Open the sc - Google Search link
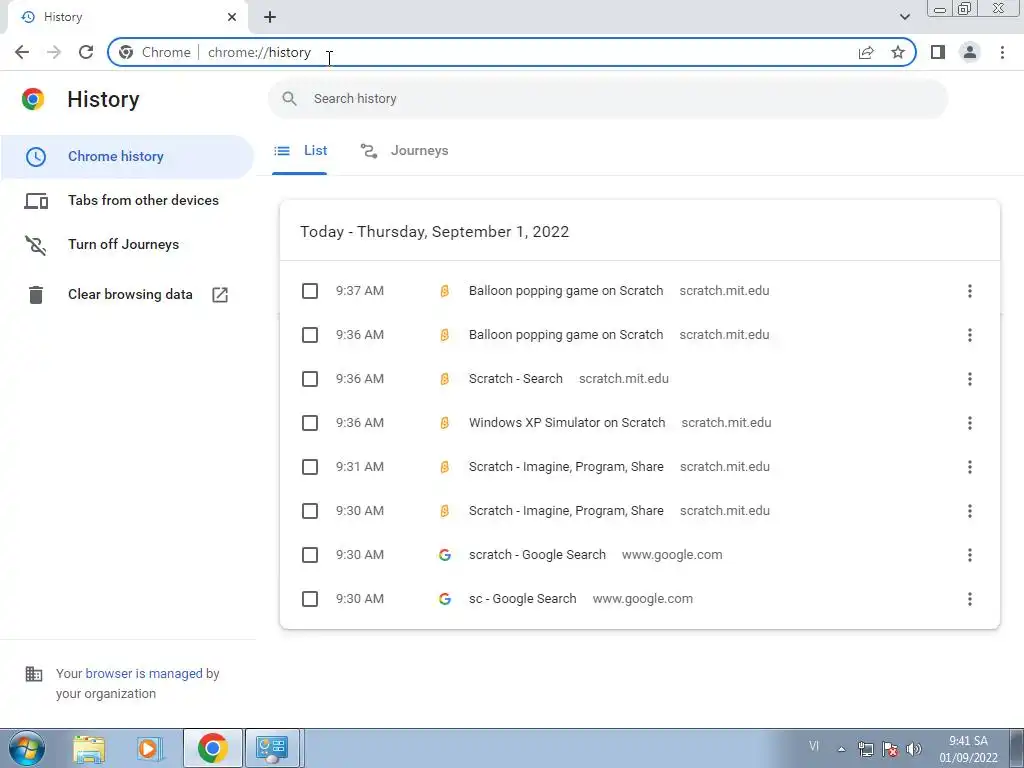The height and width of the screenshot is (768, 1024). (x=522, y=599)
